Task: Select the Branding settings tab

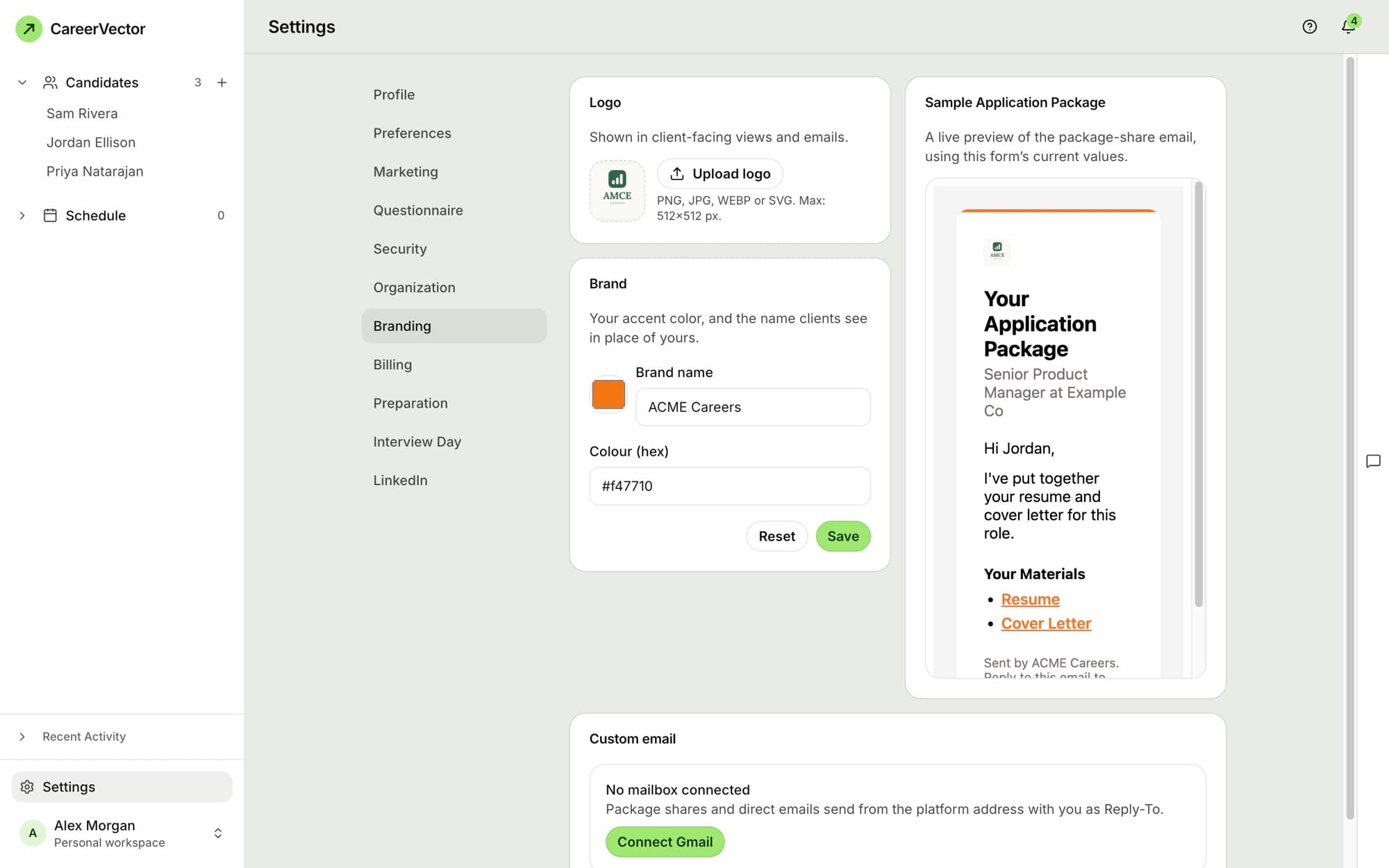Action: [x=454, y=326]
